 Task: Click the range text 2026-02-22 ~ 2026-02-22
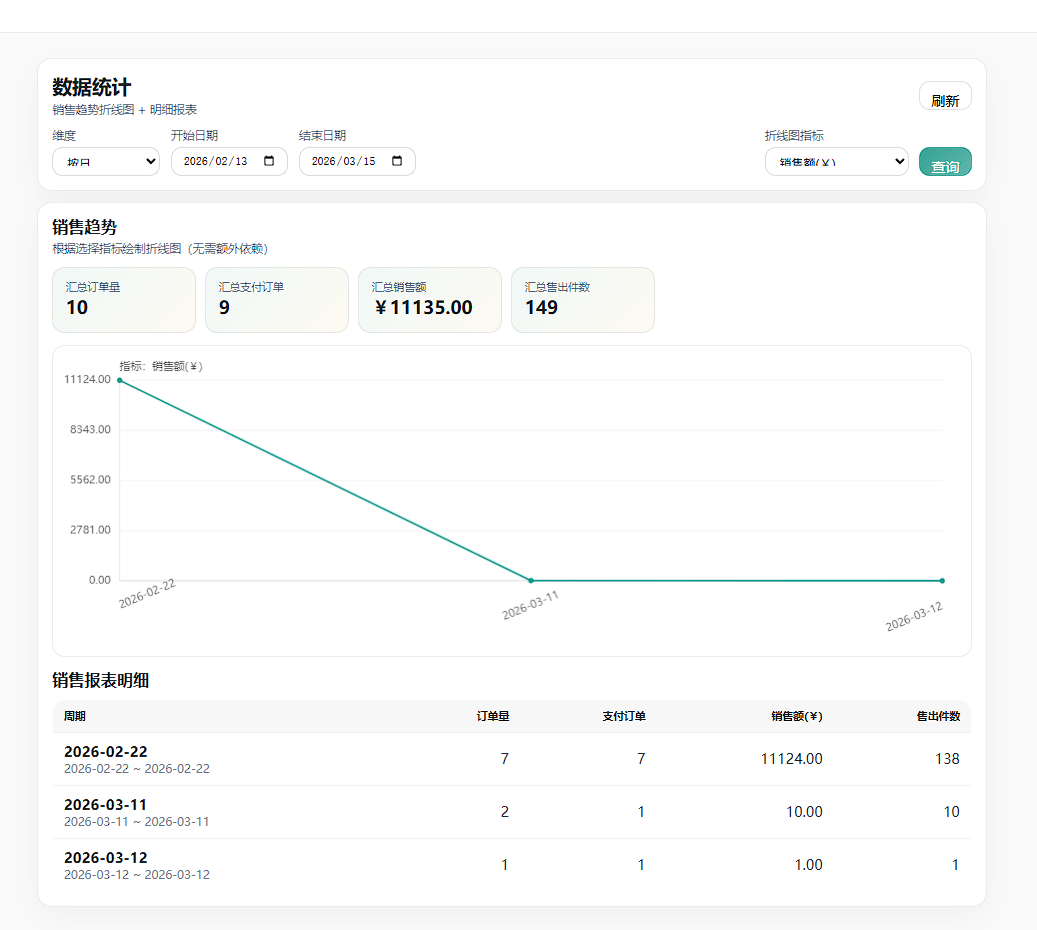[x=137, y=769]
